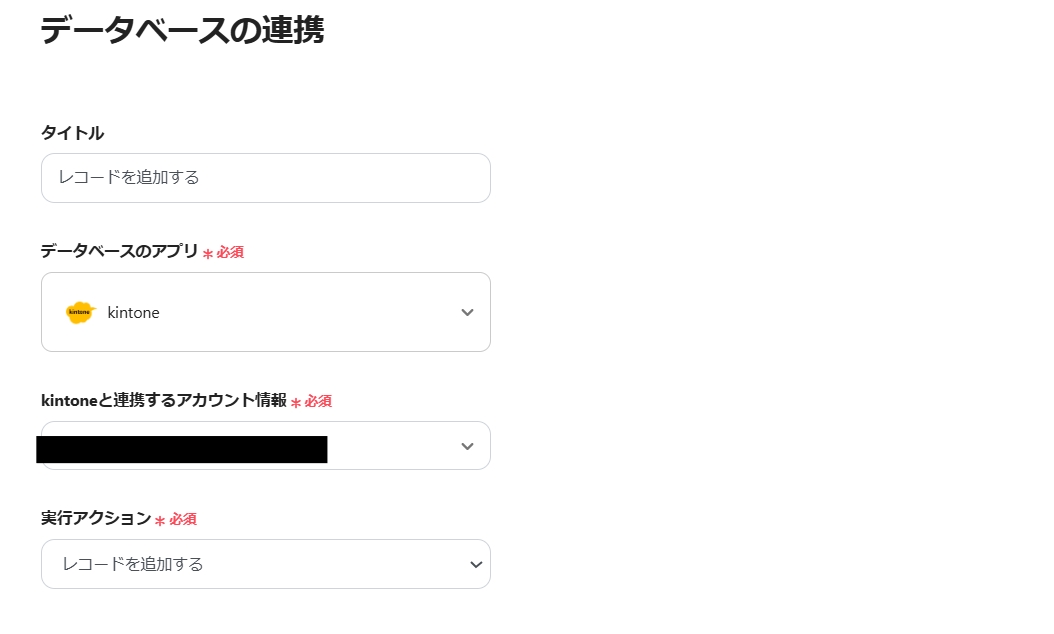Viewport: 1054px width, 634px height.
Task: Click the blacked-out account value
Action: [x=181, y=449]
